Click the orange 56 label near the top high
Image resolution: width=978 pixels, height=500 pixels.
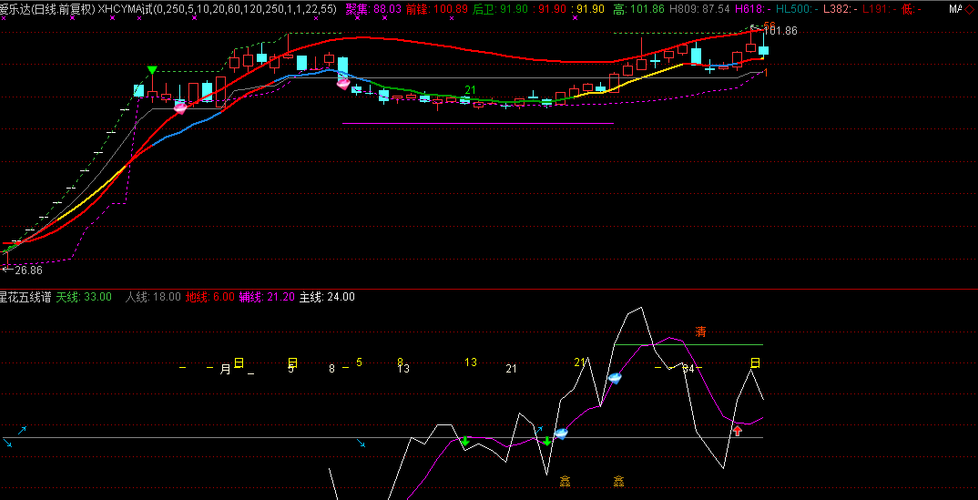click(x=770, y=26)
